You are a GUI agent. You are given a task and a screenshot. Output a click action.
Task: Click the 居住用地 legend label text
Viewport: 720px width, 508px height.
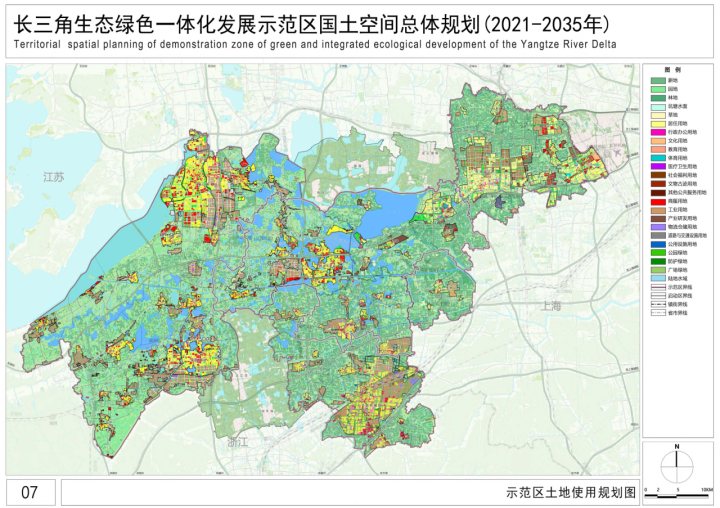tap(678, 124)
